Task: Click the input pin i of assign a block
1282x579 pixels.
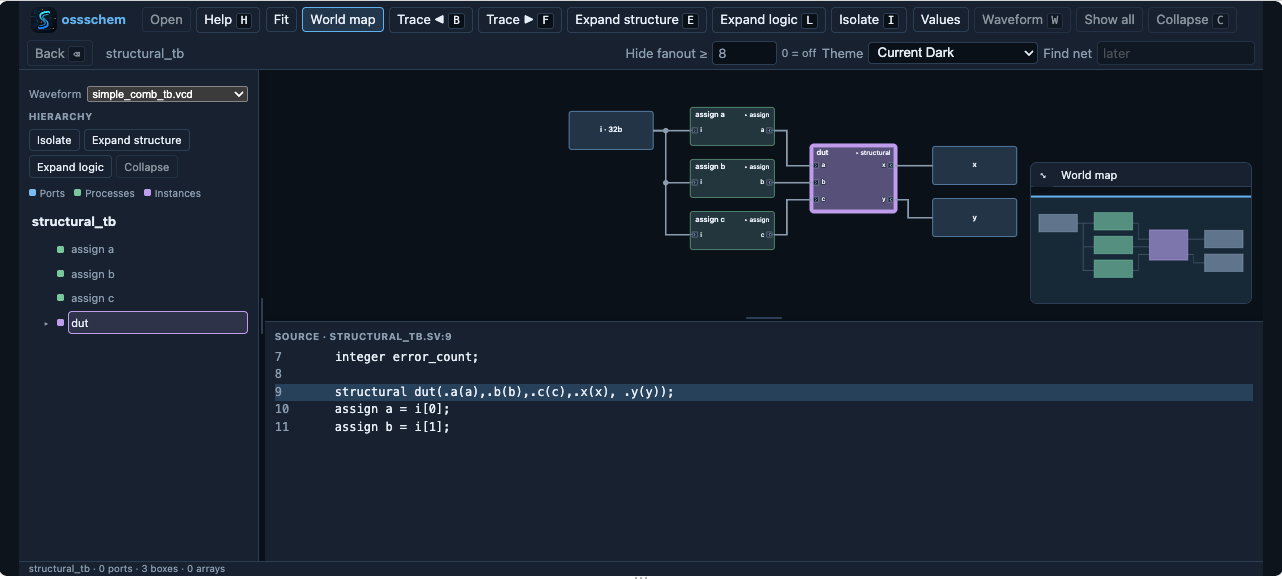Action: 695,130
